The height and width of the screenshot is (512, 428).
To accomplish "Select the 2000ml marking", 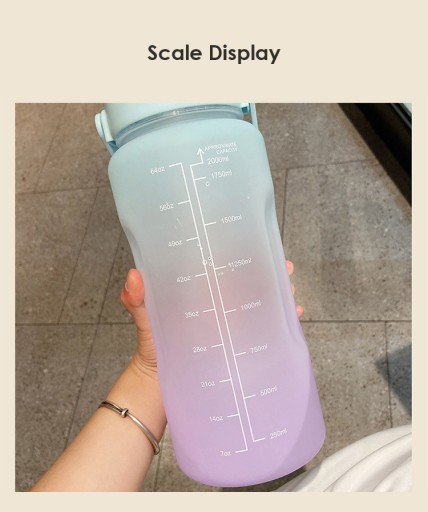I will tap(218, 161).
